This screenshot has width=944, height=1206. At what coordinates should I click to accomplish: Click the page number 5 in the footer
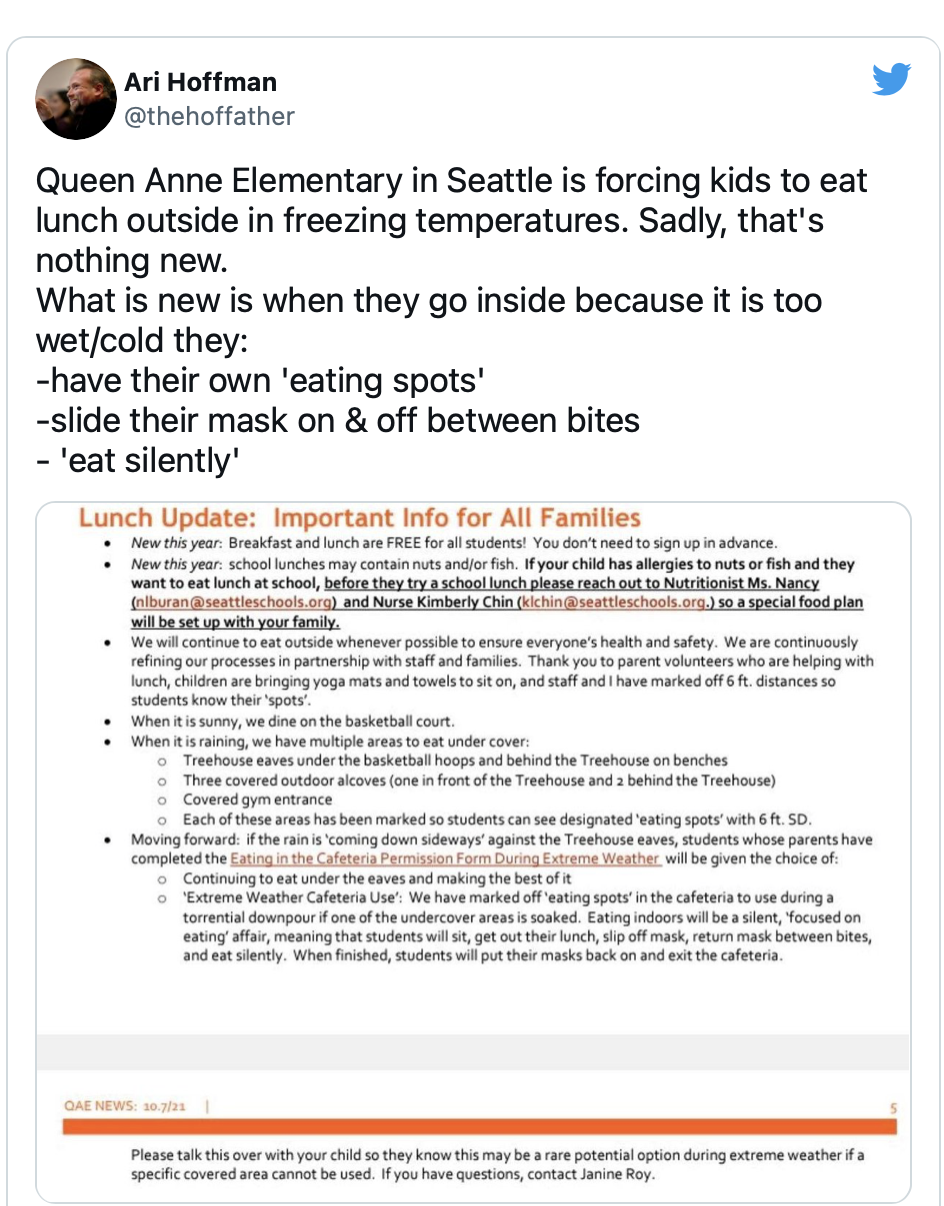point(893,1108)
